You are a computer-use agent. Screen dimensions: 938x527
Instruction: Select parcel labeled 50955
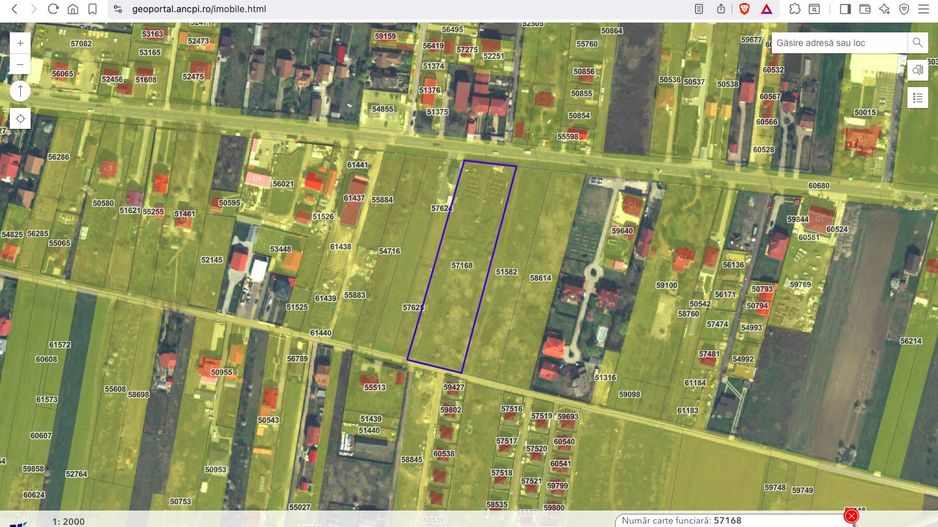(221, 372)
